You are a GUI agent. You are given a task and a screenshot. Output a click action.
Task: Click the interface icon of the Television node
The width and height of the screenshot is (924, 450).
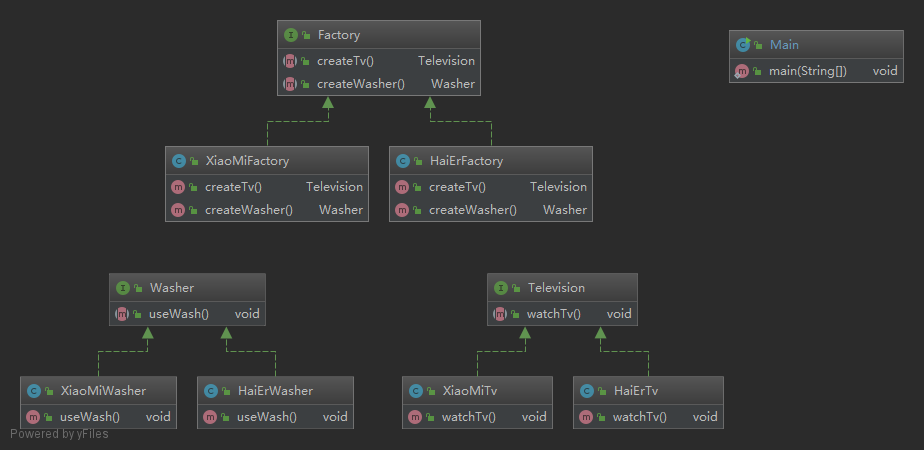coord(500,287)
